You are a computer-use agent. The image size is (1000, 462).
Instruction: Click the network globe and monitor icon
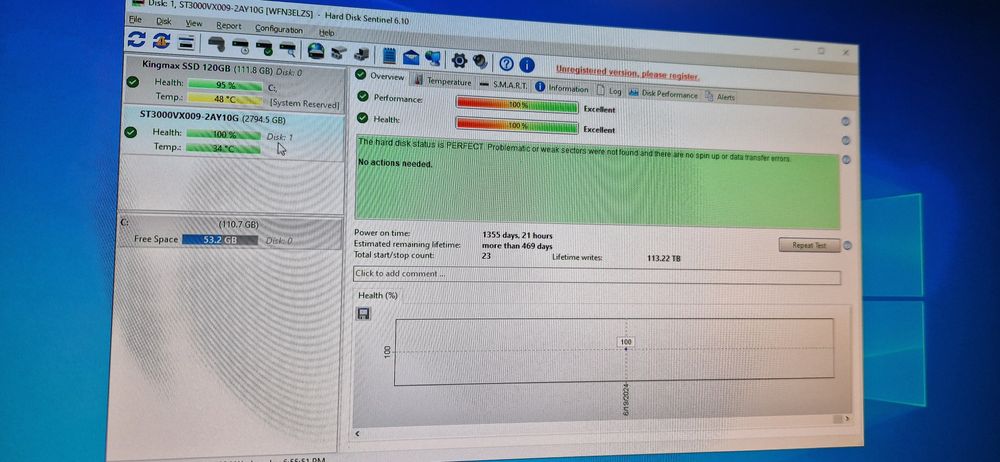[x=432, y=58]
